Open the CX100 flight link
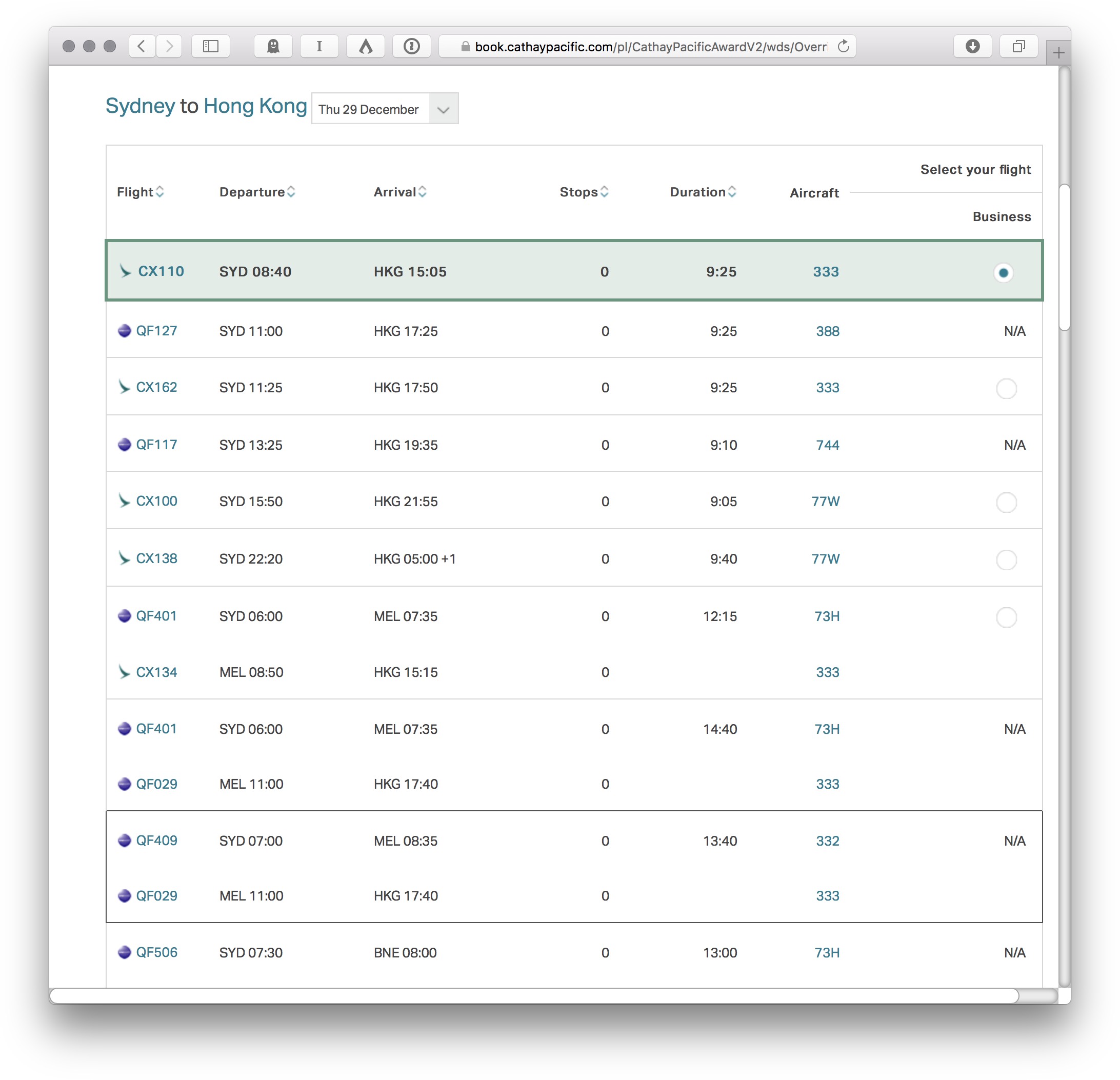The image size is (1120, 1080). [x=156, y=501]
